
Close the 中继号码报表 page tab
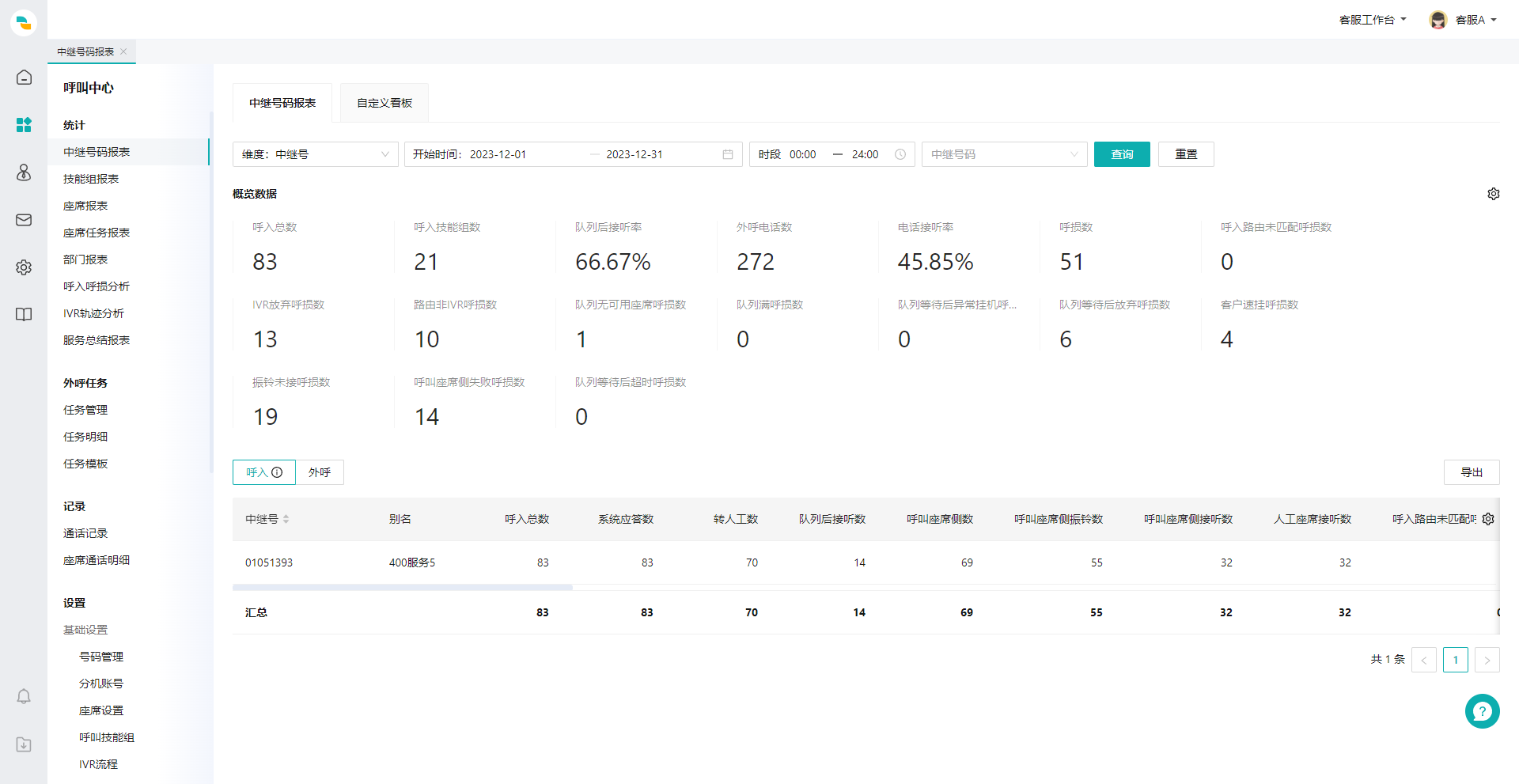123,51
